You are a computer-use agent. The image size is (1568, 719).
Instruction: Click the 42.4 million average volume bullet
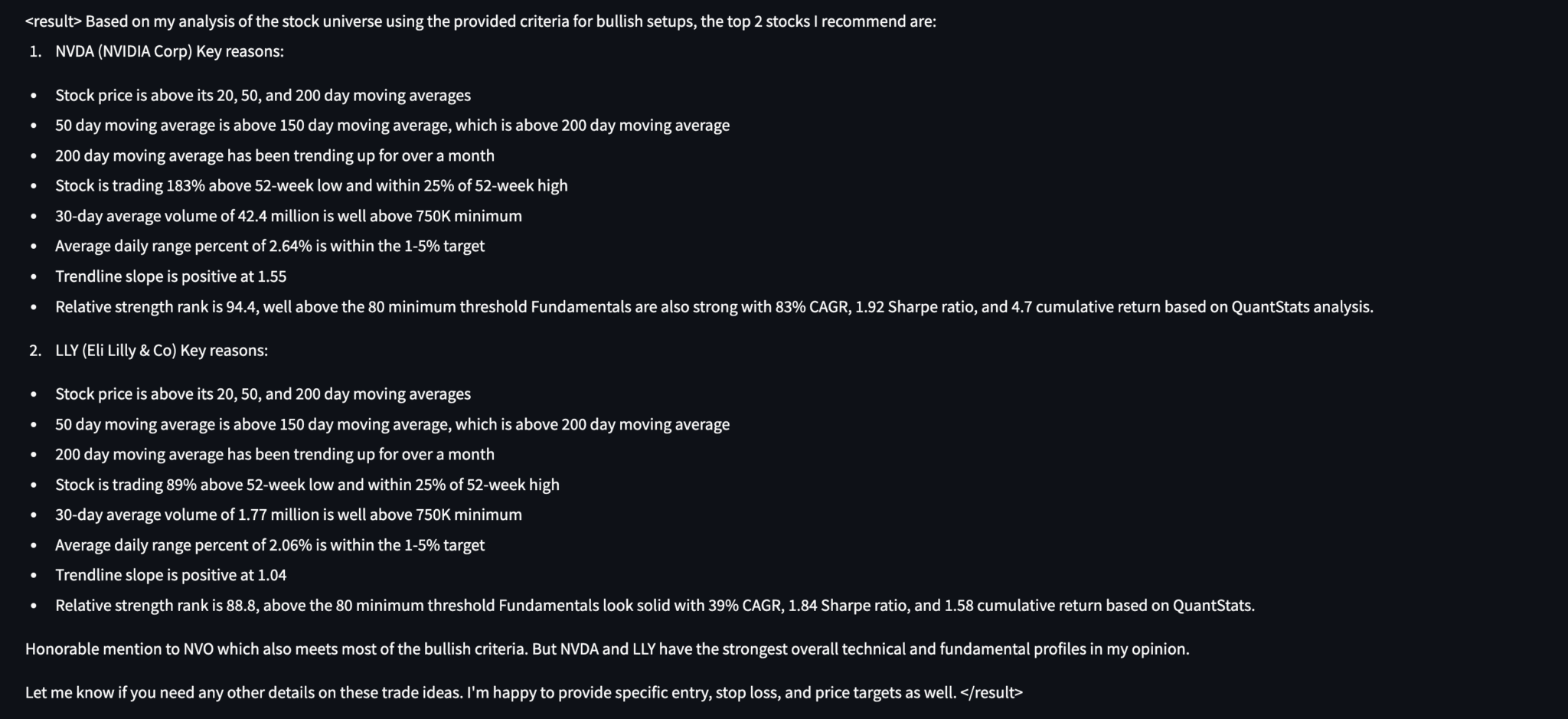pyautogui.click(x=288, y=216)
